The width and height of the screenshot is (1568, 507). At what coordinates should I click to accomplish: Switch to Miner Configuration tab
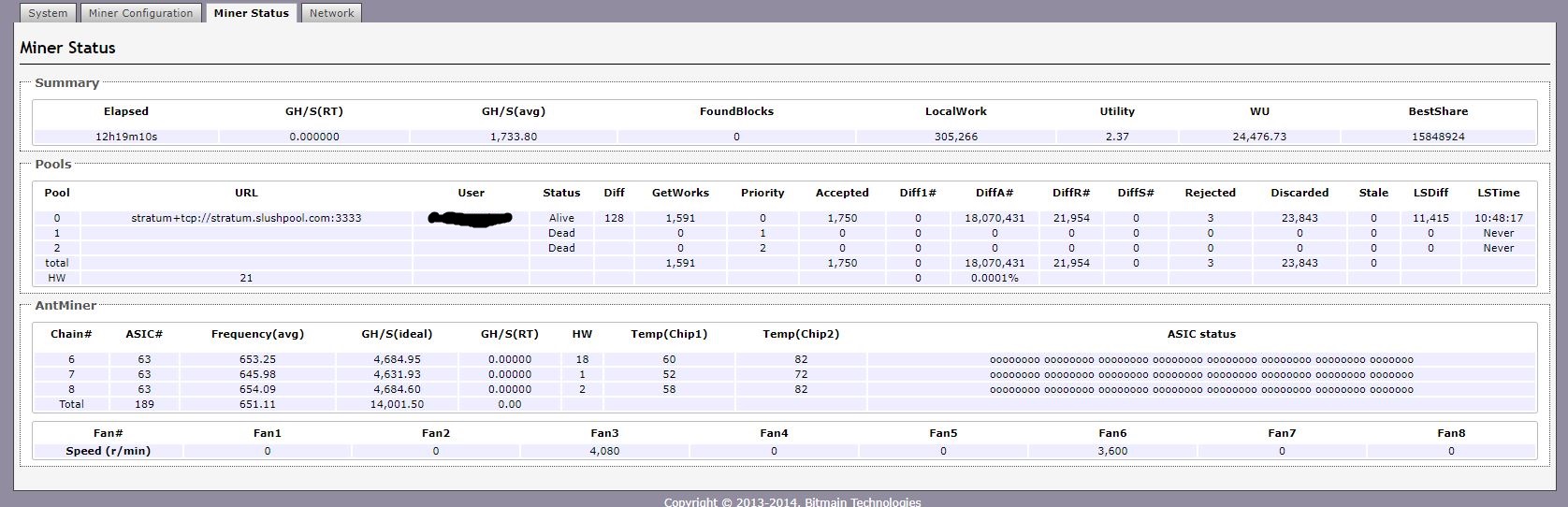point(140,13)
